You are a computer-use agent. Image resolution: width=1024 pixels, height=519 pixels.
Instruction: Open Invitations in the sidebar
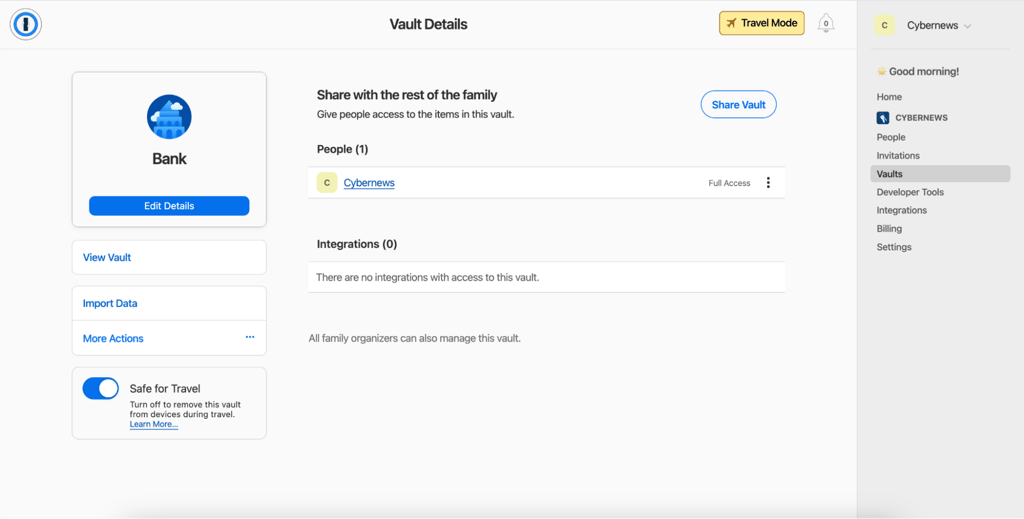898,155
